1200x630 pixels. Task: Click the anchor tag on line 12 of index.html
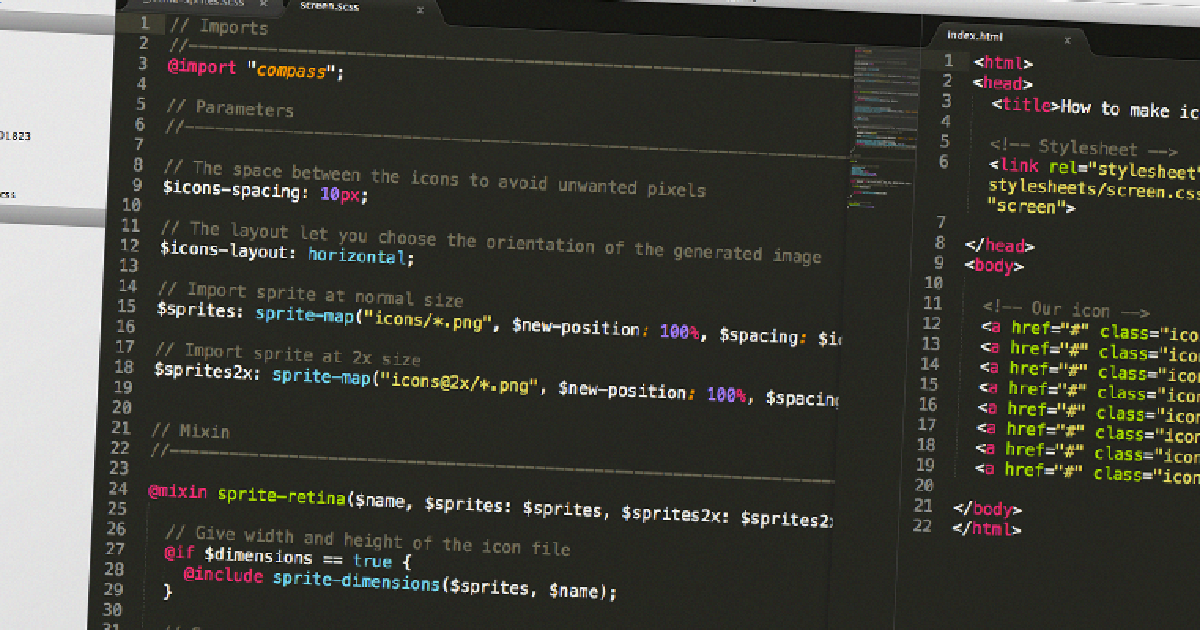(x=1090, y=331)
